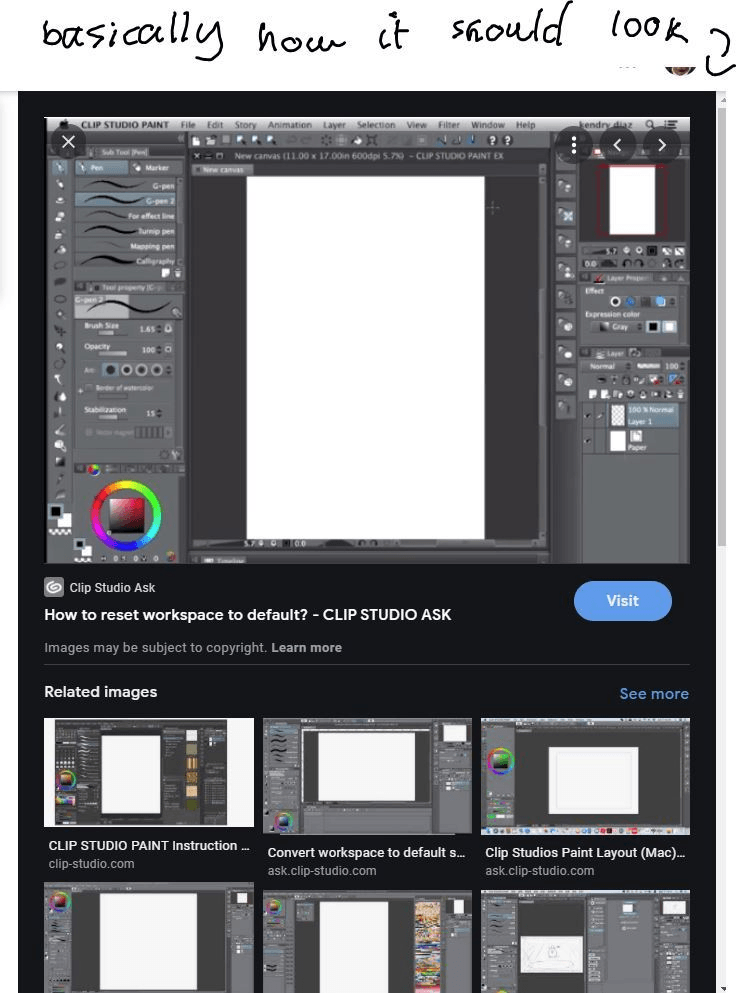
Task: Open 'How to reset workspace to default?' title
Action: (x=248, y=614)
